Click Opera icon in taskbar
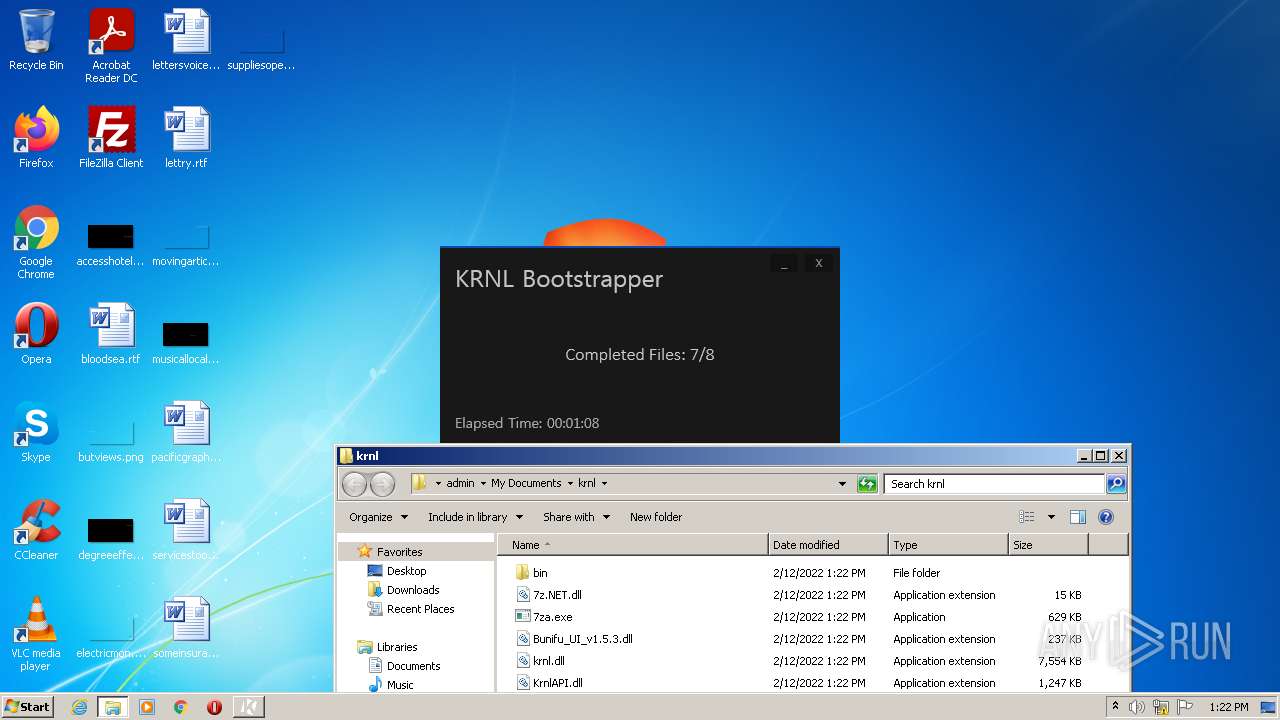1280x720 pixels. pos(214,707)
